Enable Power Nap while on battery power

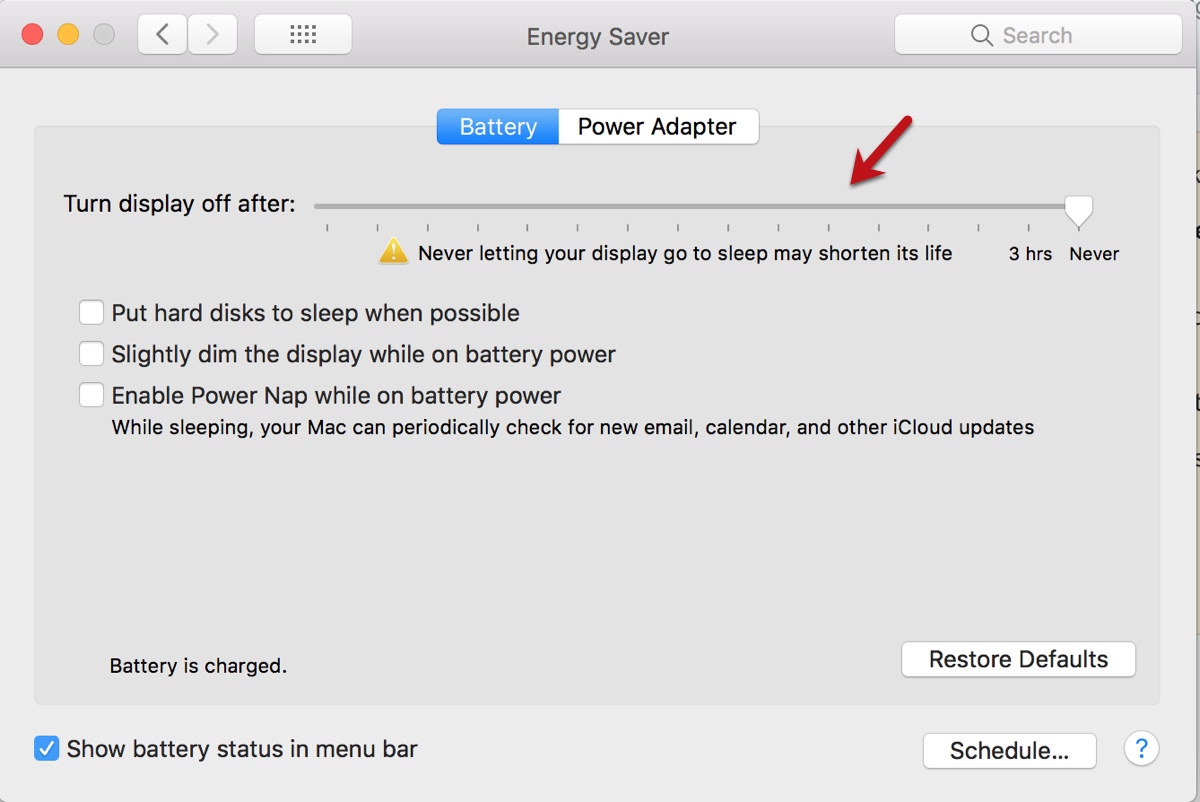[x=92, y=395]
